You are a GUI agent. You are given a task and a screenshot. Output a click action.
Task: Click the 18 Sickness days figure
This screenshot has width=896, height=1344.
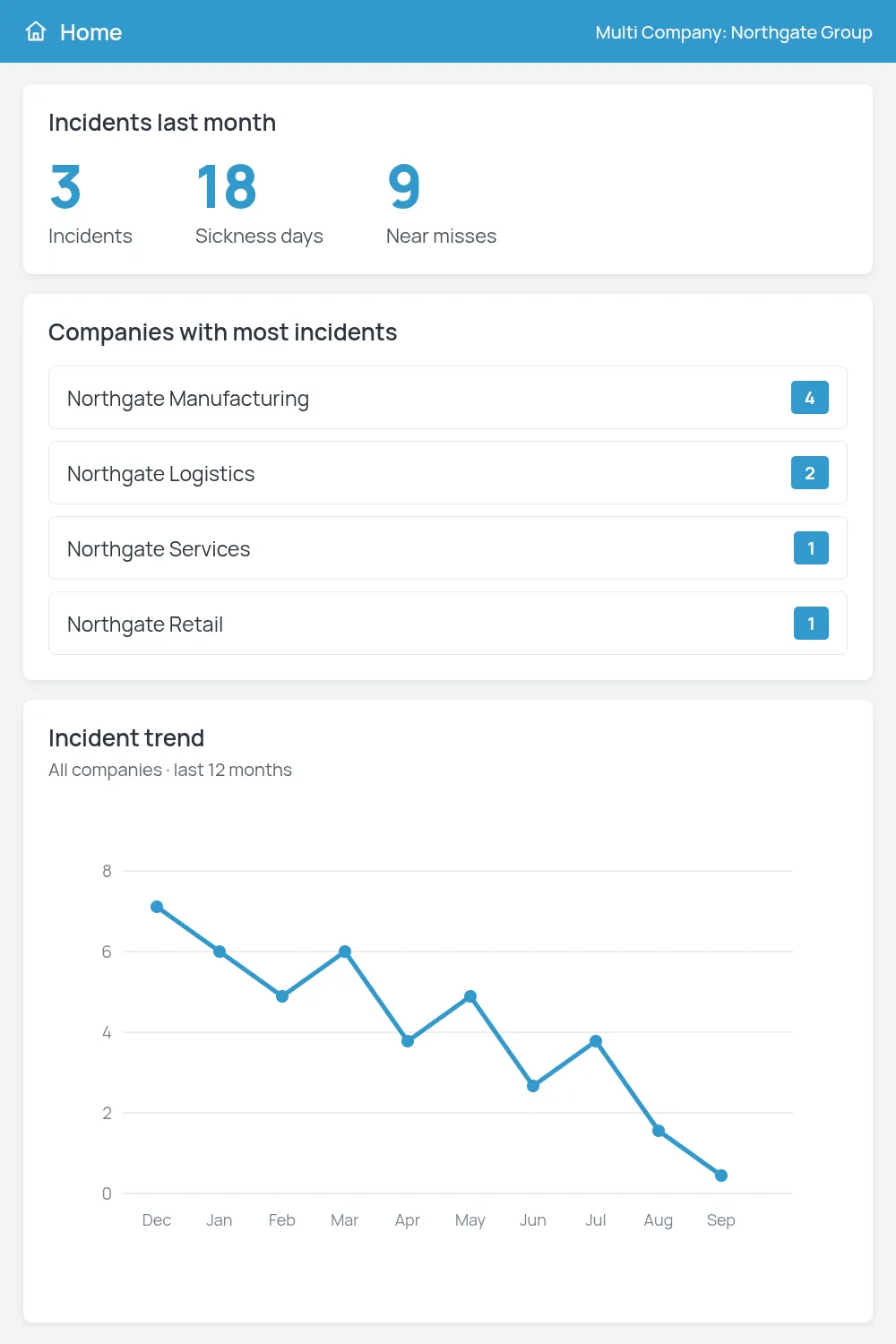227,186
